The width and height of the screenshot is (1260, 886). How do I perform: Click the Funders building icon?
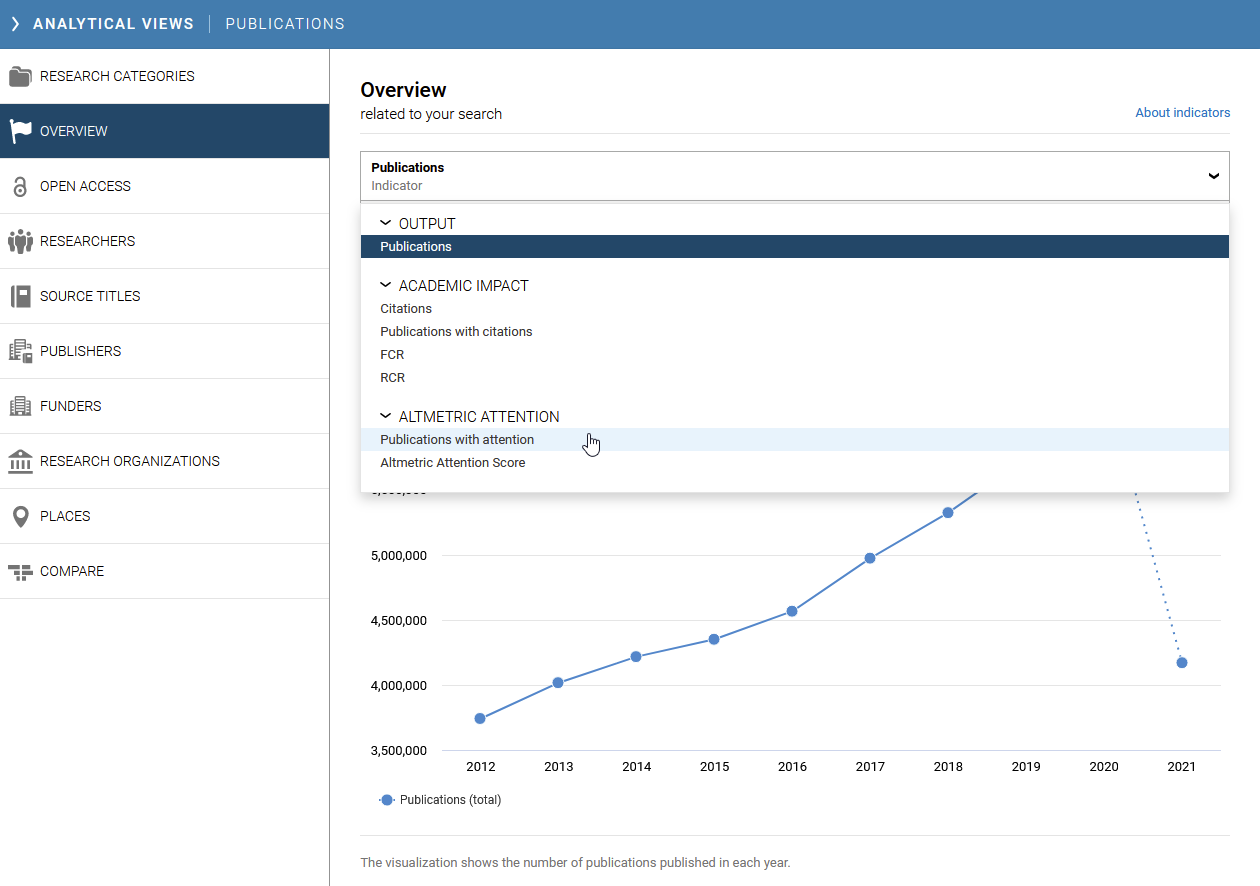click(x=20, y=406)
